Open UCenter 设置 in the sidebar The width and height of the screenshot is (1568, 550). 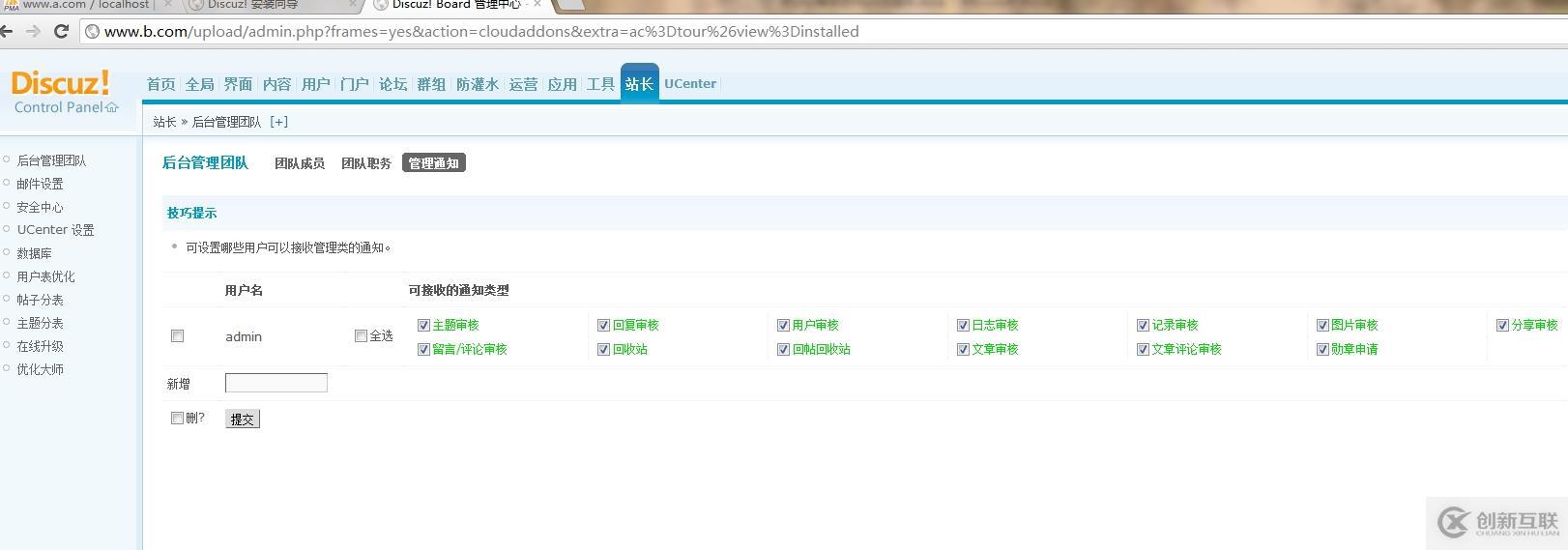click(x=55, y=230)
